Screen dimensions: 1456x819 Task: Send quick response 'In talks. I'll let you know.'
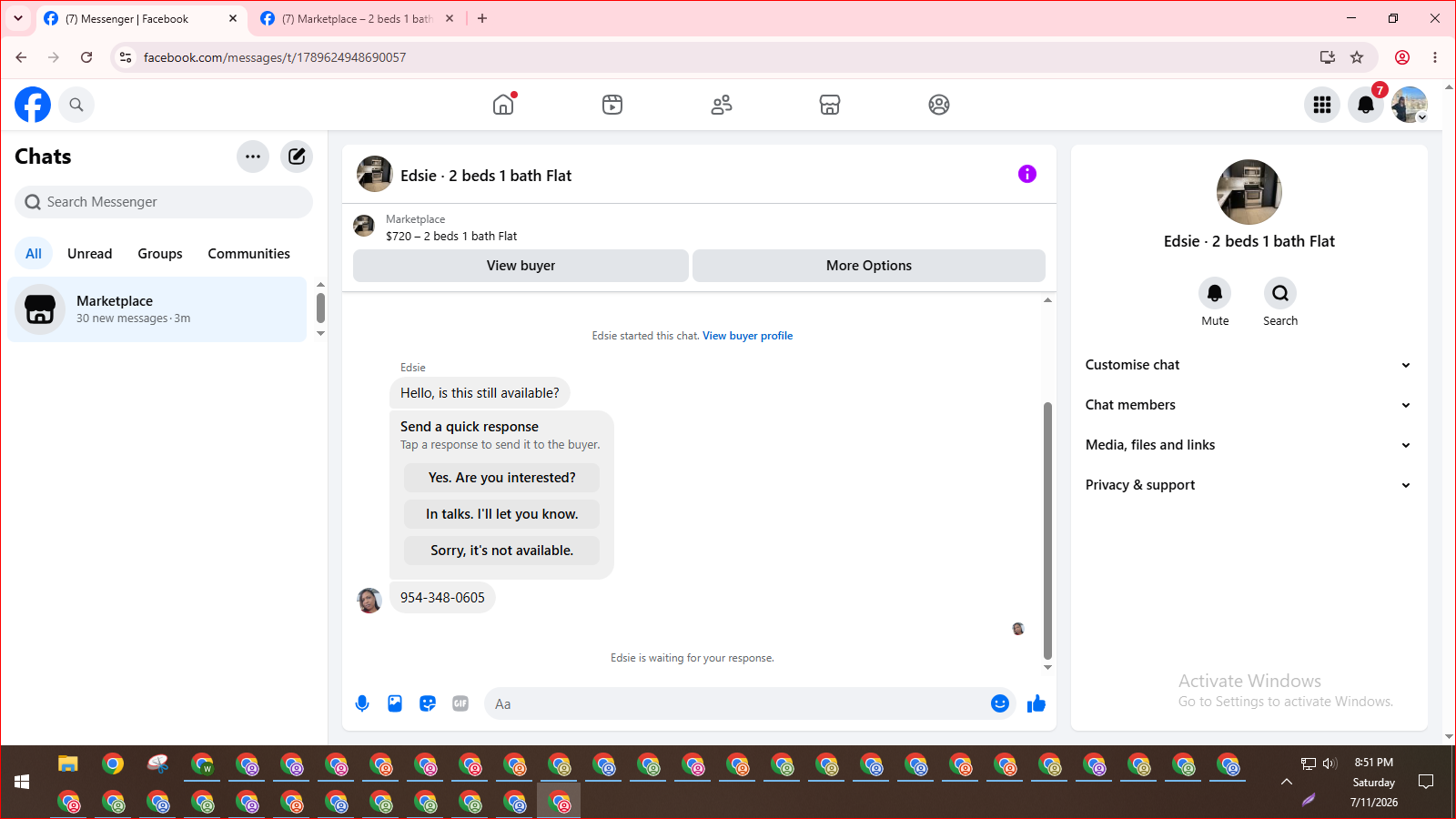[x=502, y=514]
